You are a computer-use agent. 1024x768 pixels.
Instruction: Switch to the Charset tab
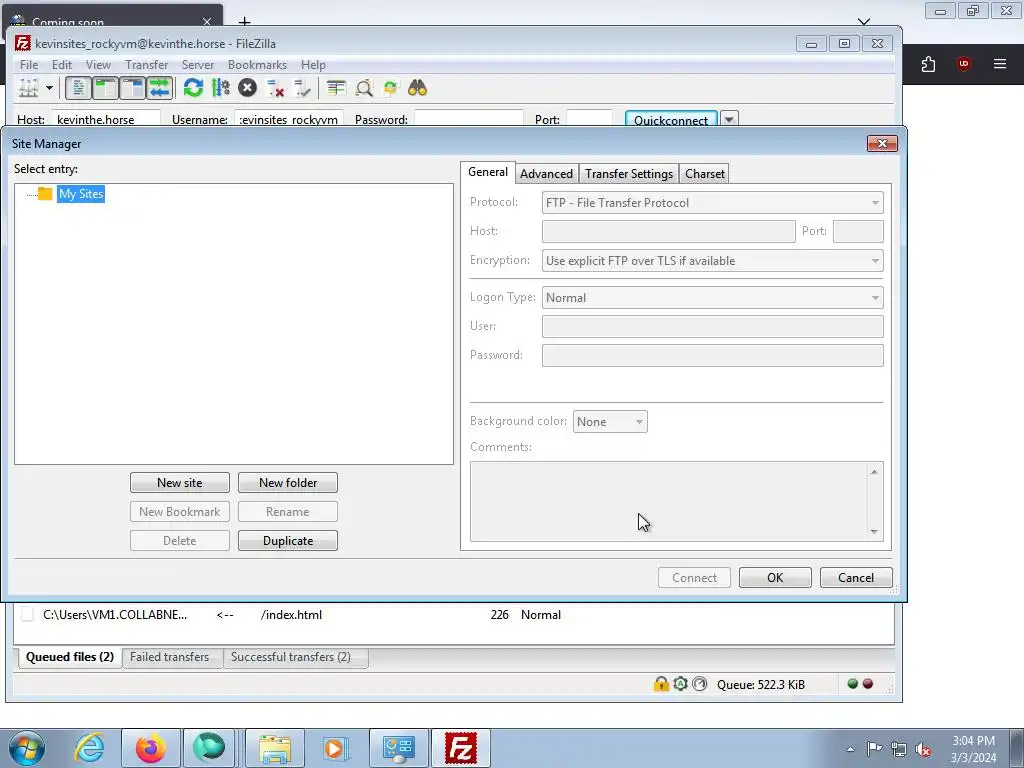click(x=705, y=174)
